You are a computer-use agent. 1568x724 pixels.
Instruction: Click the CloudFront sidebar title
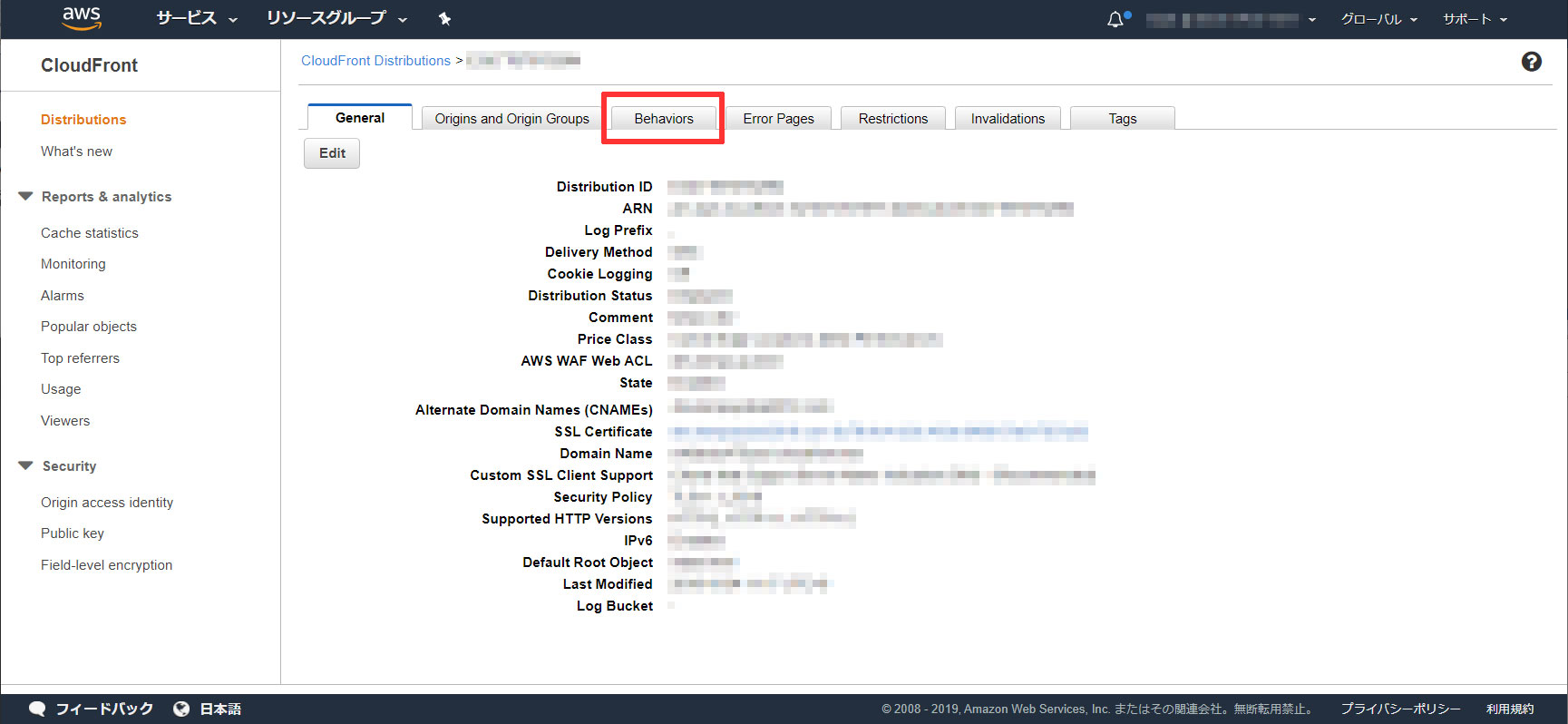coord(89,65)
